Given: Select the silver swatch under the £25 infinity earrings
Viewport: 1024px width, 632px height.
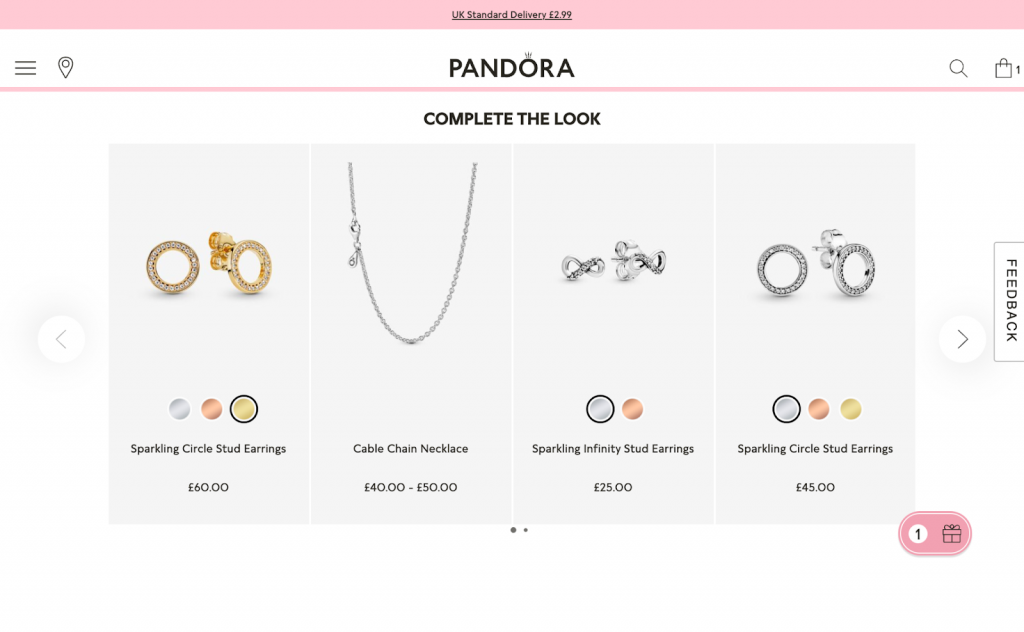Looking at the screenshot, I should [600, 409].
